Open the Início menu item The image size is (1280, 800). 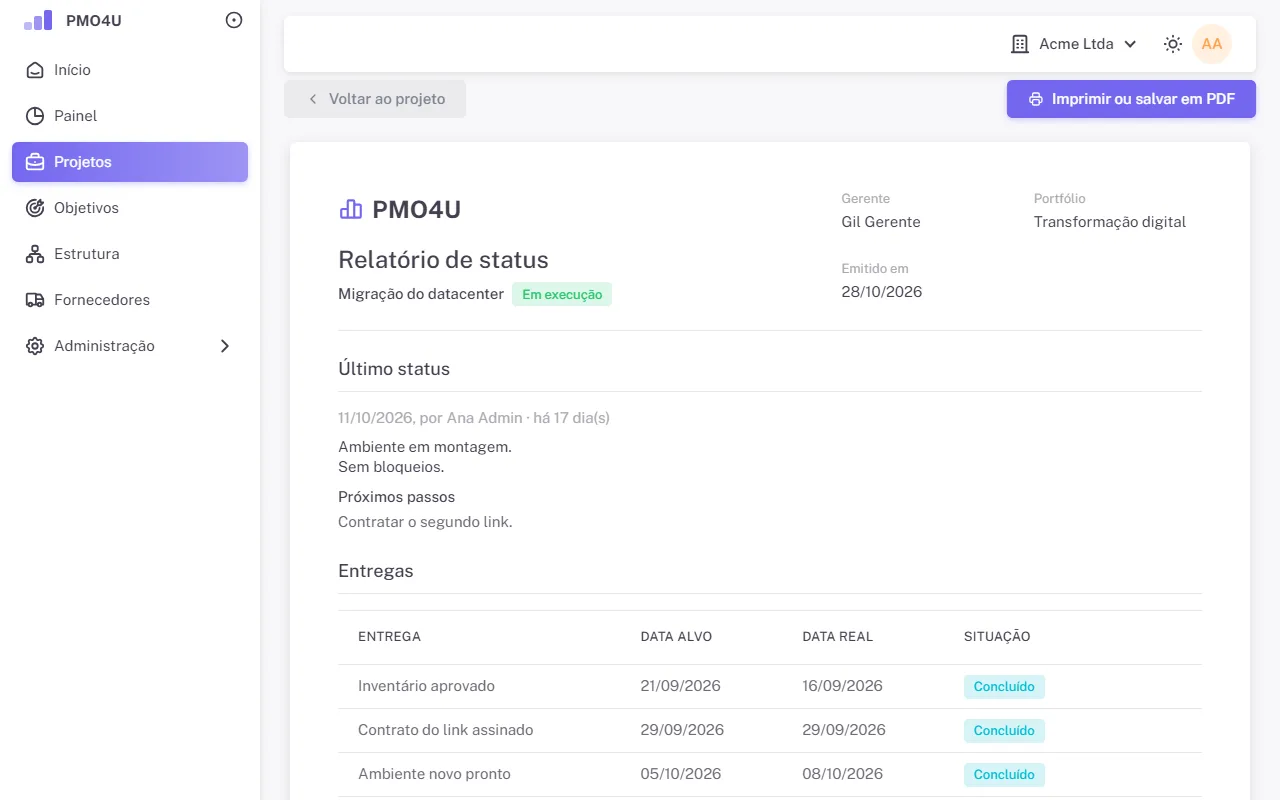130,70
